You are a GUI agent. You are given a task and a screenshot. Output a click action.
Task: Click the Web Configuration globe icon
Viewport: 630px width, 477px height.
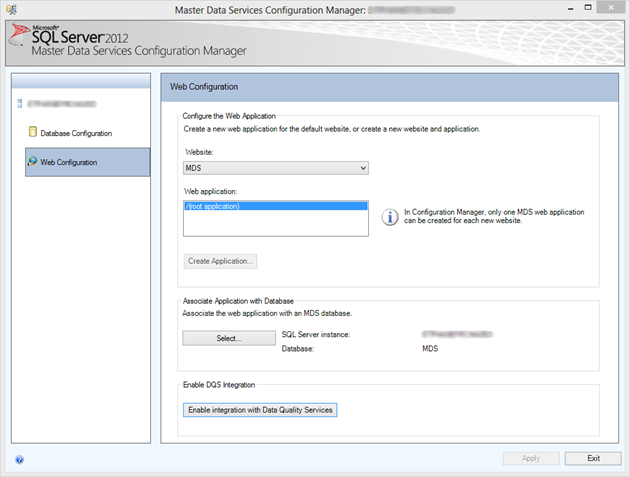[x=33, y=162]
